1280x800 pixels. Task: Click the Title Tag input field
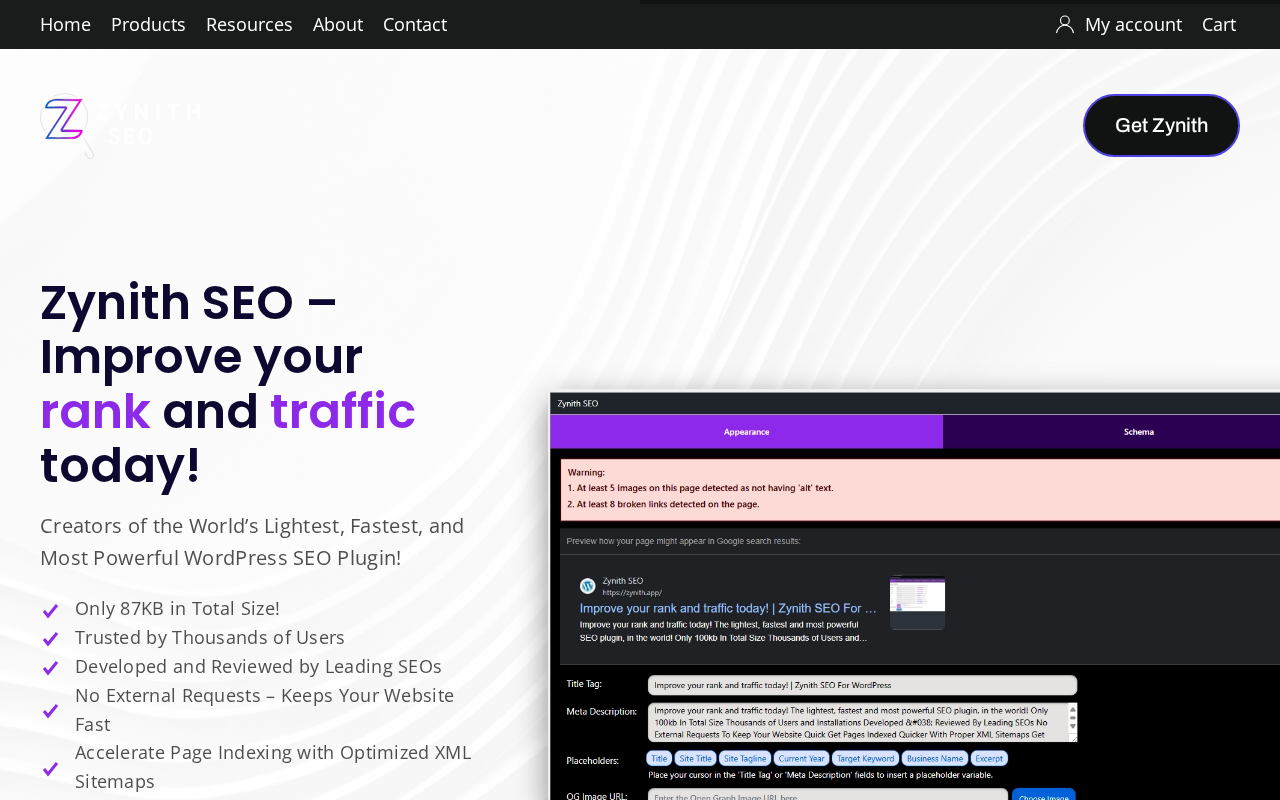[x=862, y=685]
